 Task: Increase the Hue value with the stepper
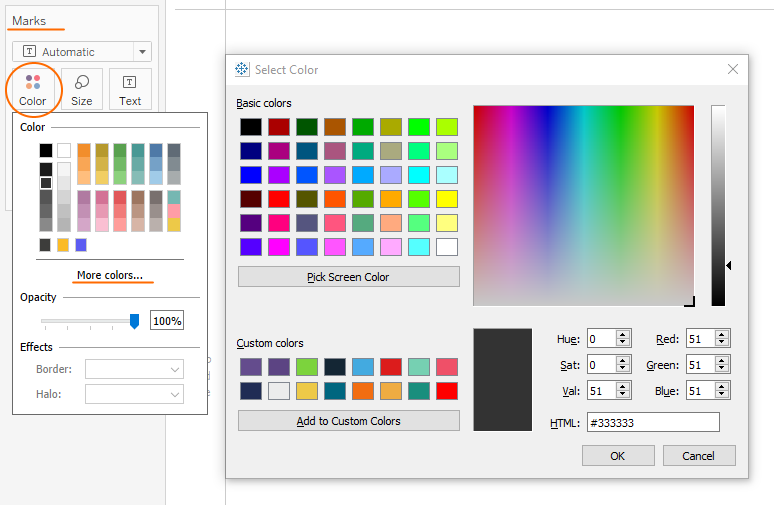[x=624, y=335]
